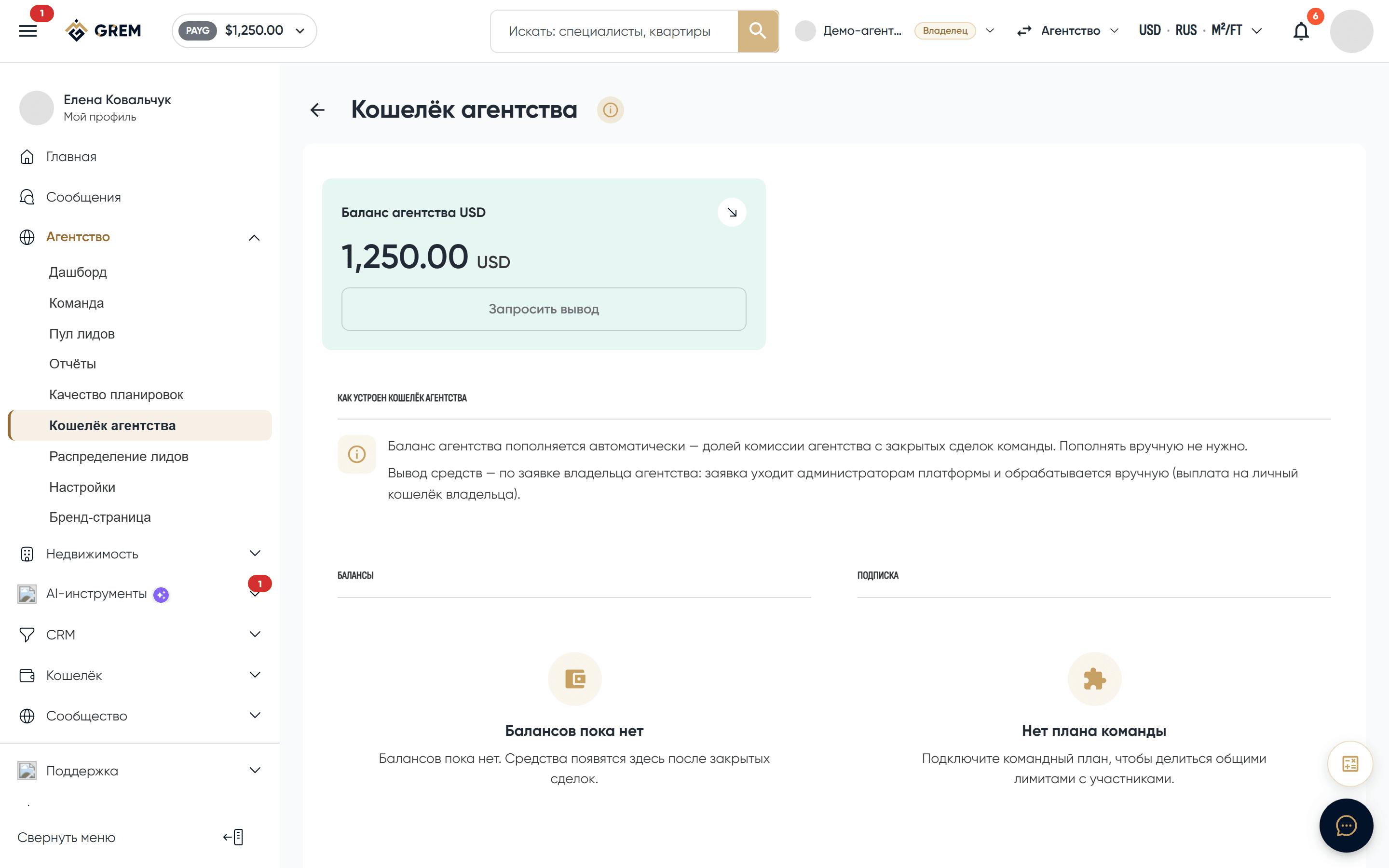The width and height of the screenshot is (1389, 868).
Task: Open the Агентство mode switch dropdown
Action: pyautogui.click(x=1068, y=31)
